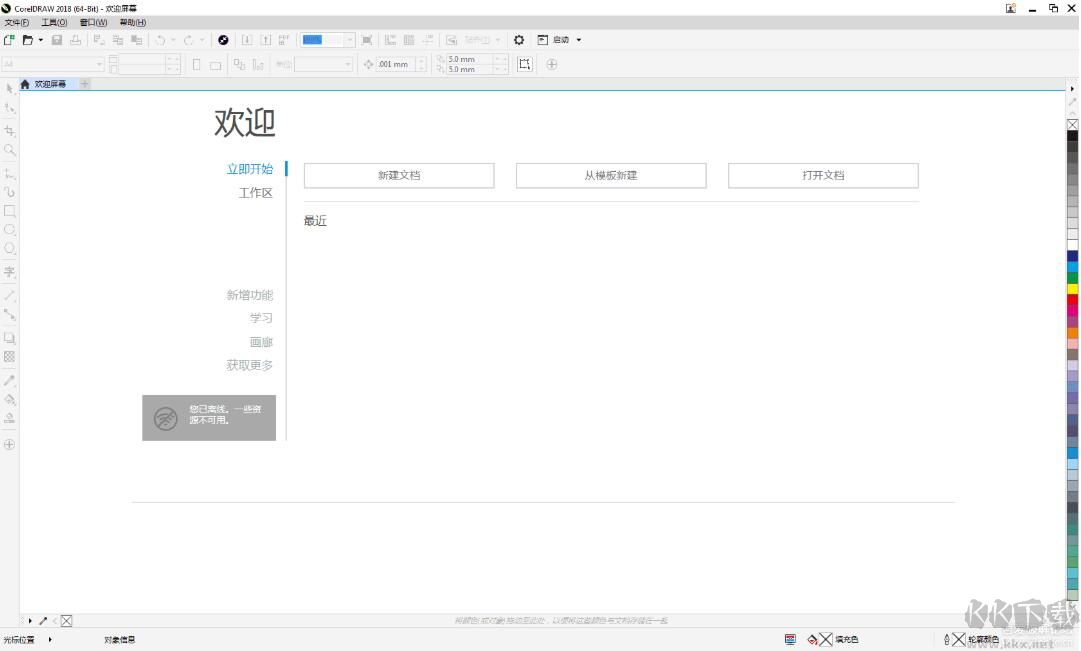Viewport: 1081px width, 651px height.
Task: Click the plus to open a new tab
Action: click(x=85, y=84)
